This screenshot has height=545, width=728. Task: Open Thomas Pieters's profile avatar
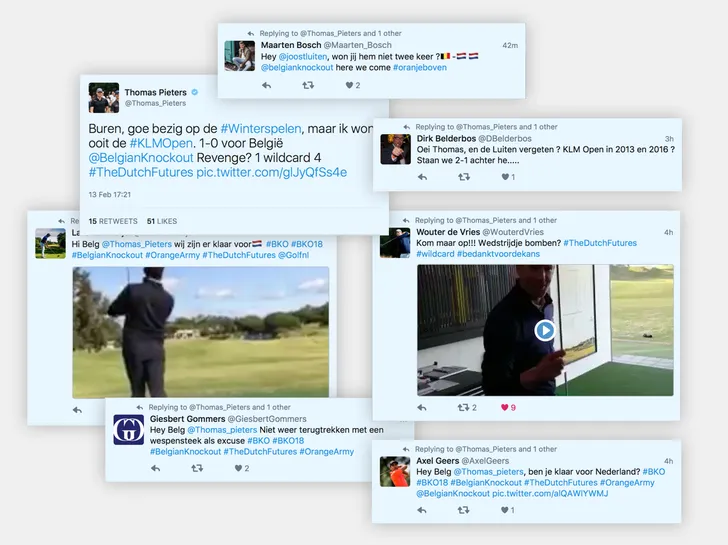[x=104, y=98]
